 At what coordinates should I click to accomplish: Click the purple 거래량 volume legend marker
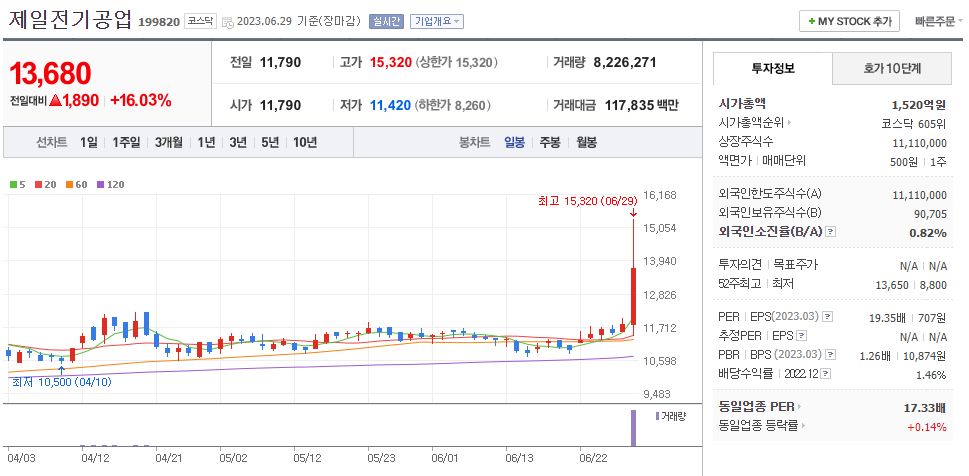pos(657,416)
